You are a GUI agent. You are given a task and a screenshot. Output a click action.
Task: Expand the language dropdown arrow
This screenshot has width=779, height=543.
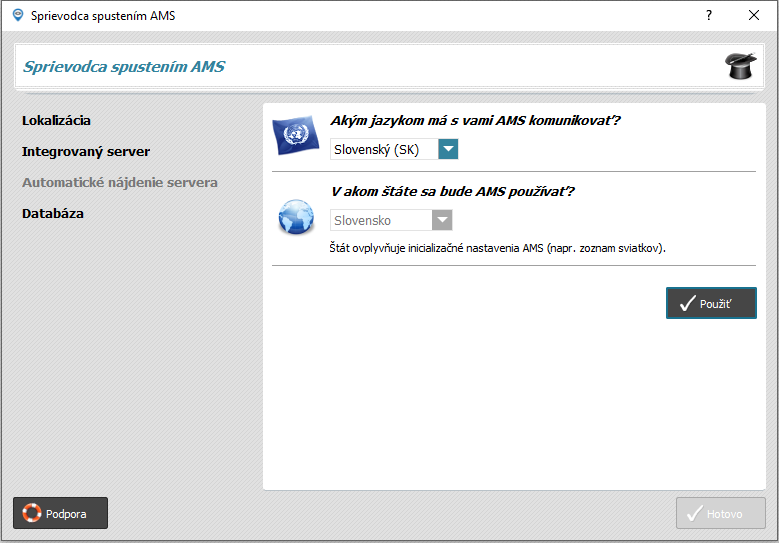[448, 149]
